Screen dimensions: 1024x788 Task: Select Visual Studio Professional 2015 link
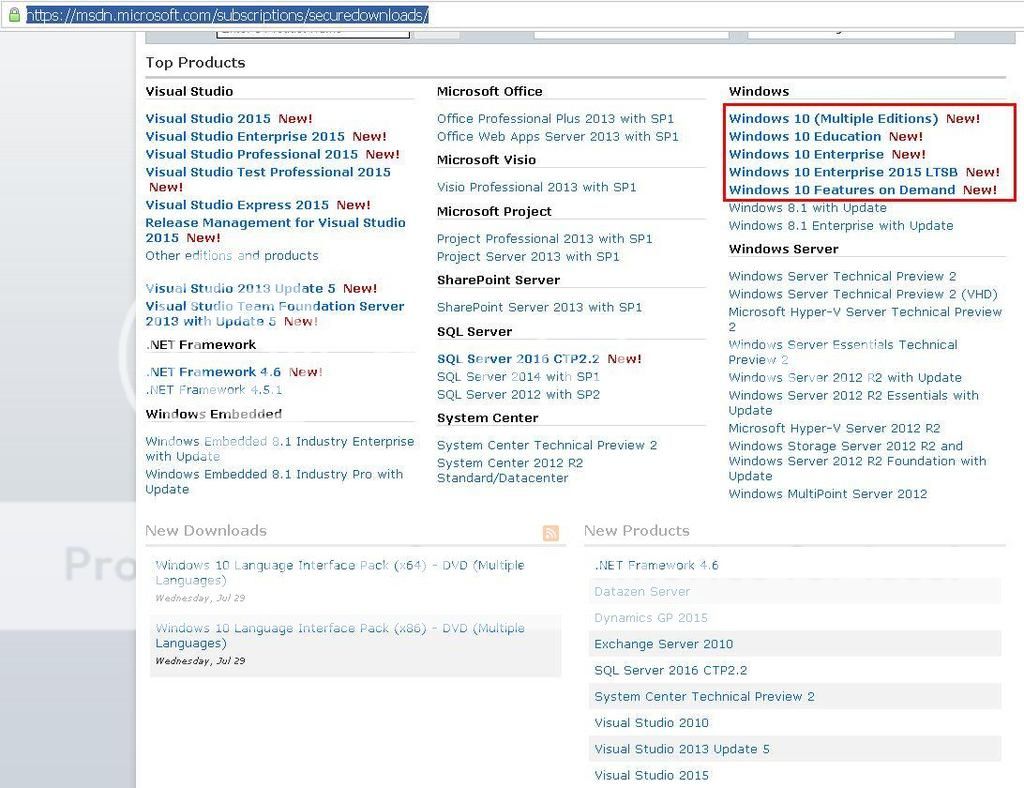click(251, 154)
